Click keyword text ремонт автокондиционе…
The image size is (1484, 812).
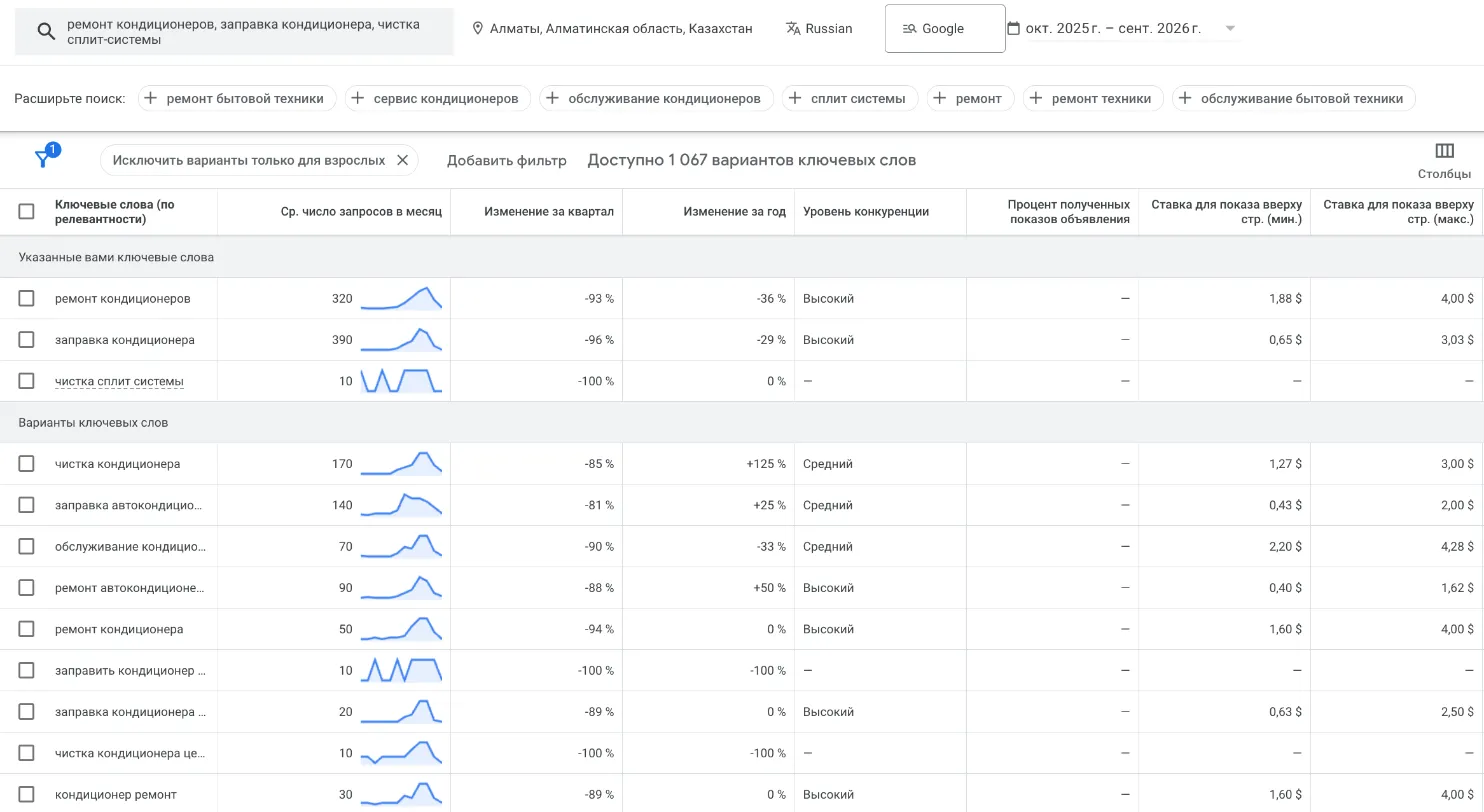(x=130, y=588)
